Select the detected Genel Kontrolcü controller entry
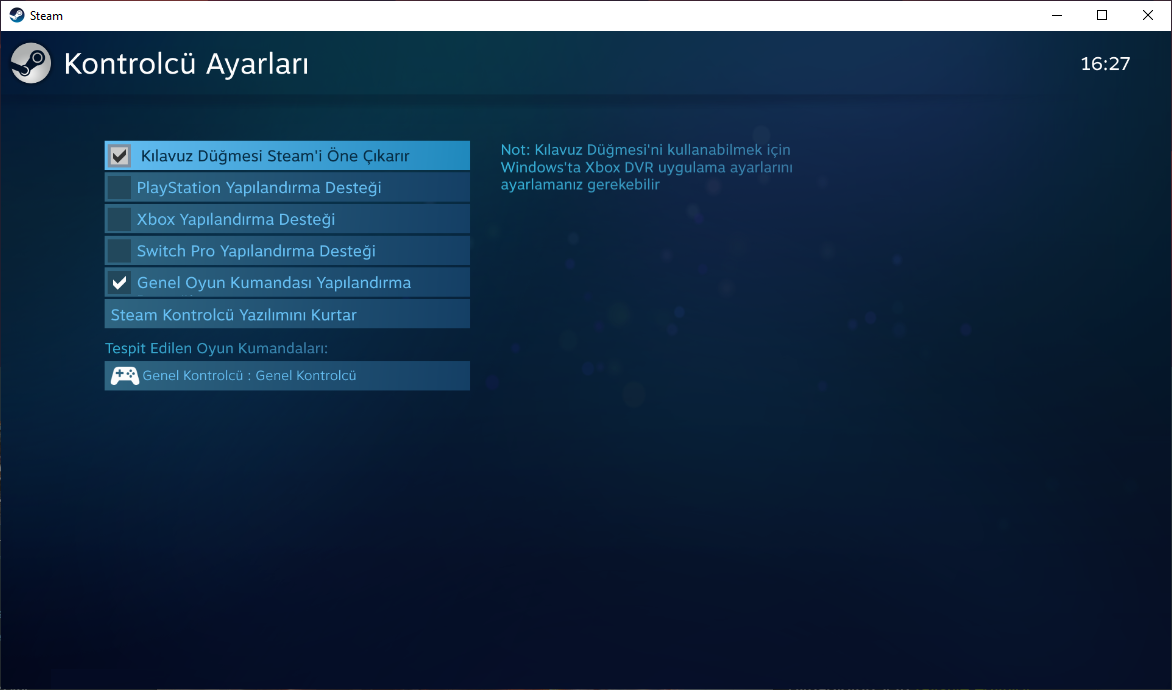Image resolution: width=1172 pixels, height=690 pixels. pyautogui.click(x=287, y=375)
